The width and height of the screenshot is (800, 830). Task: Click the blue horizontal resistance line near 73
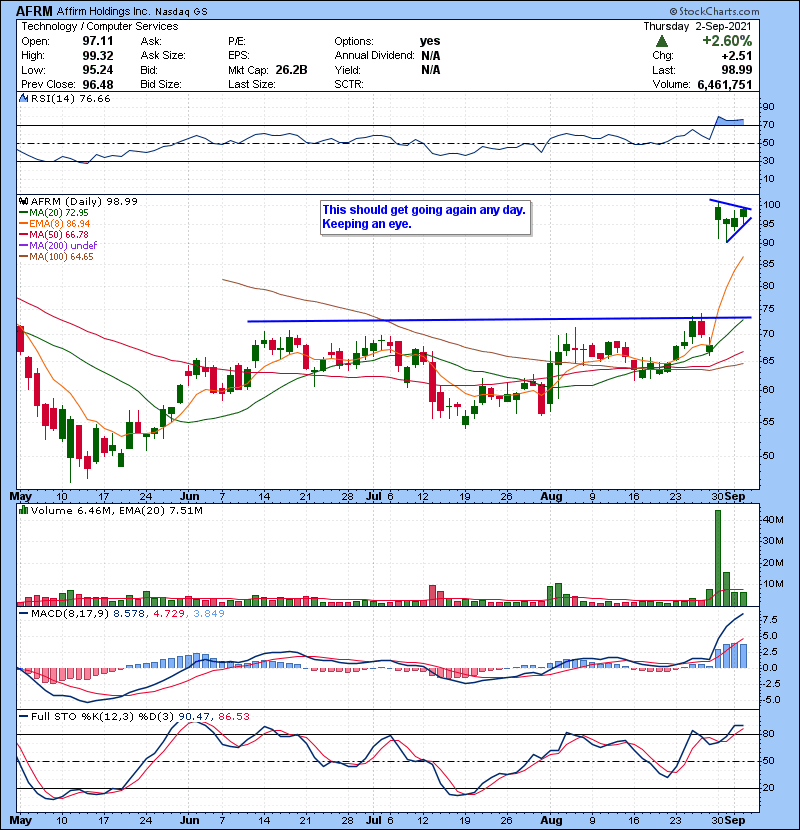coord(499,319)
